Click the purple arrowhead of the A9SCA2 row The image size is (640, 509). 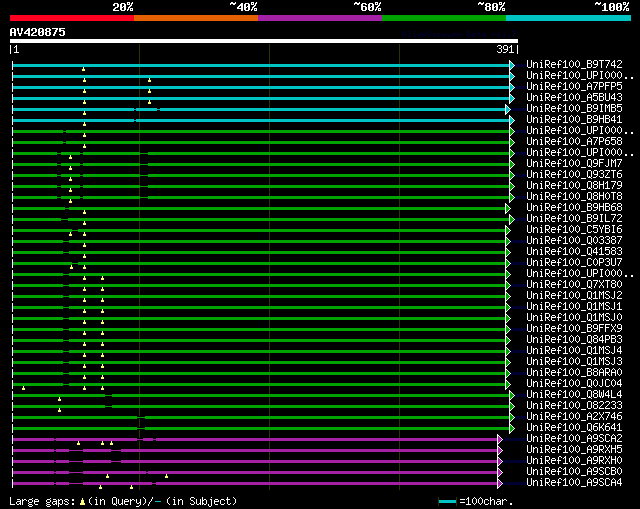pyautogui.click(x=500, y=440)
